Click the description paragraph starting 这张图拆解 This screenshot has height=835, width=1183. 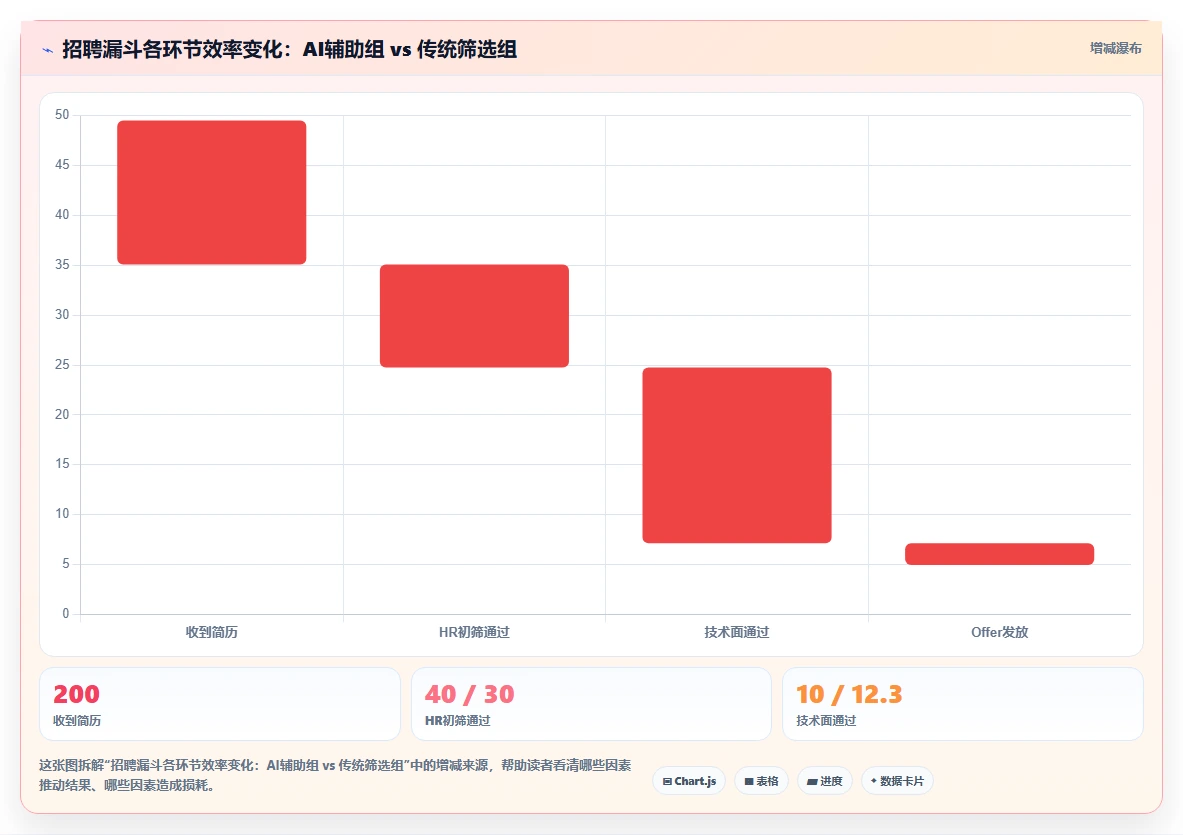click(335, 775)
